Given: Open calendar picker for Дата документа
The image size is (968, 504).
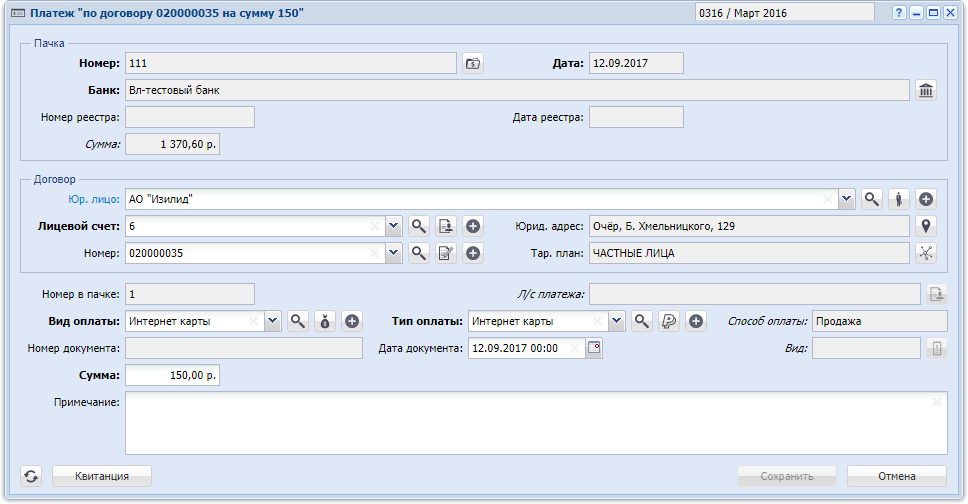Looking at the screenshot, I should point(594,349).
